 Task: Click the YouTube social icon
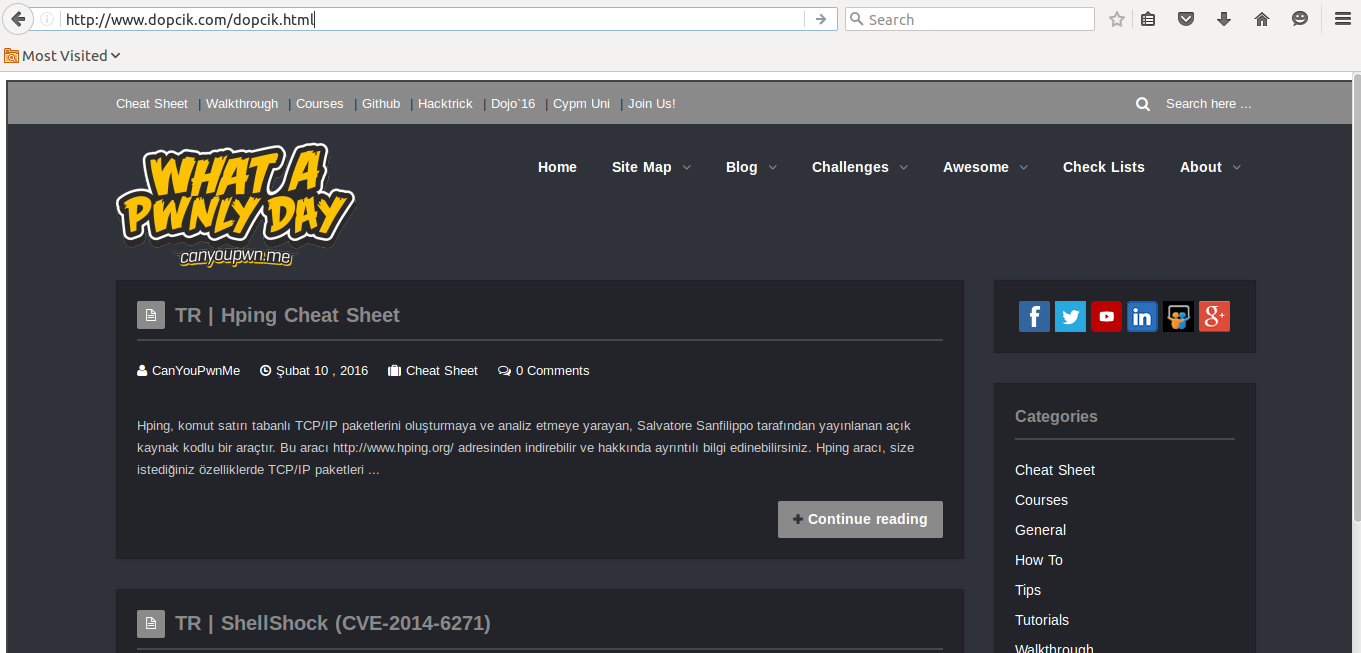1106,317
